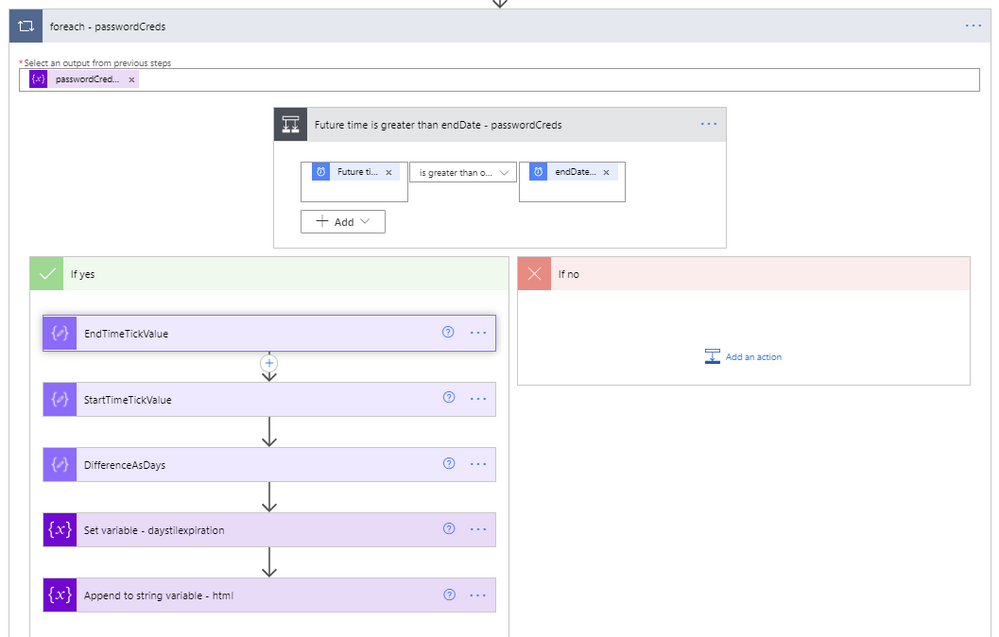999x637 pixels.
Task: Click the EndTimeTickValue compose icon
Action: click(60, 333)
